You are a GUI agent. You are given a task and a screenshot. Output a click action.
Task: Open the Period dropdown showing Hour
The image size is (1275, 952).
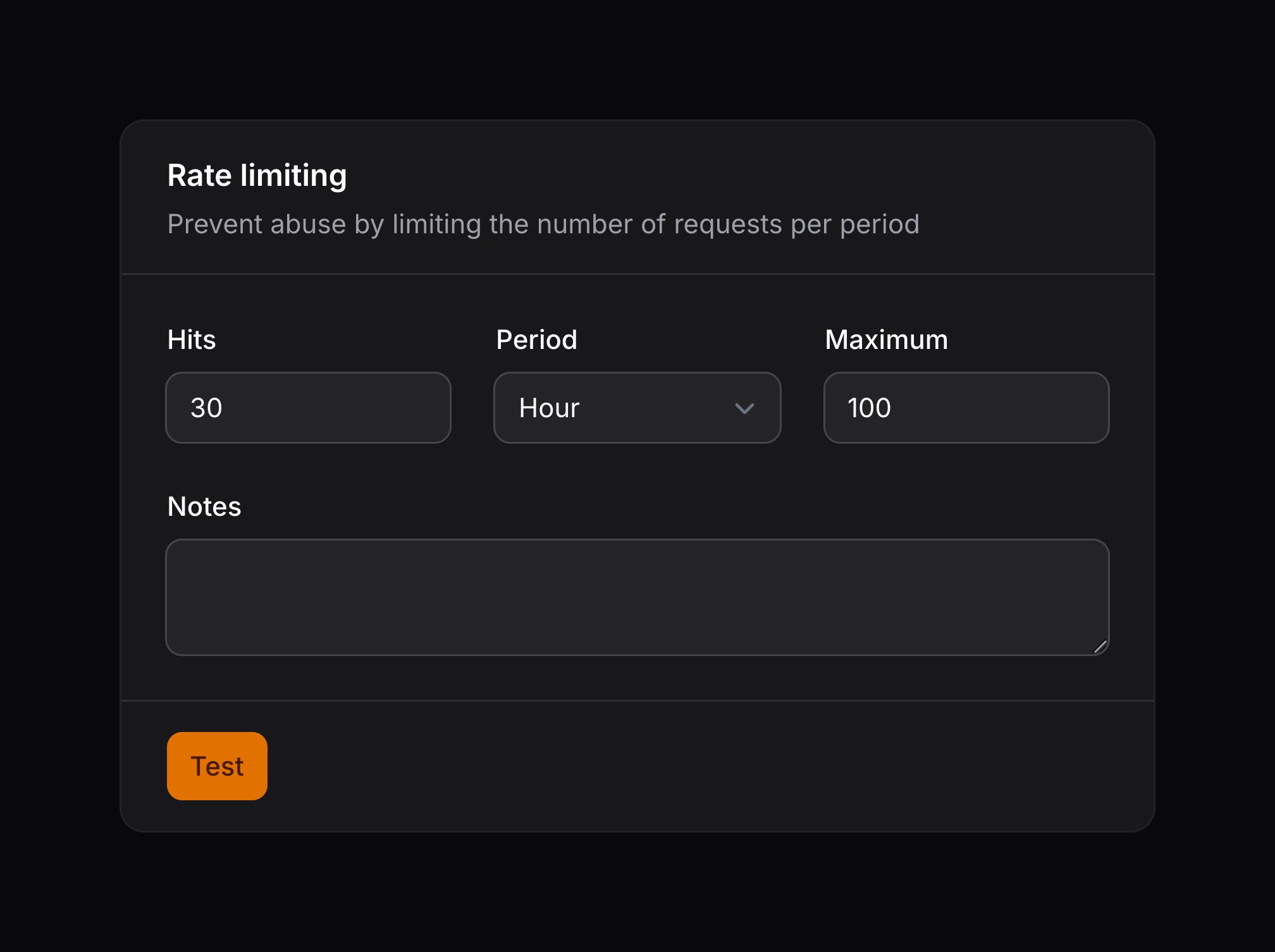[636, 408]
